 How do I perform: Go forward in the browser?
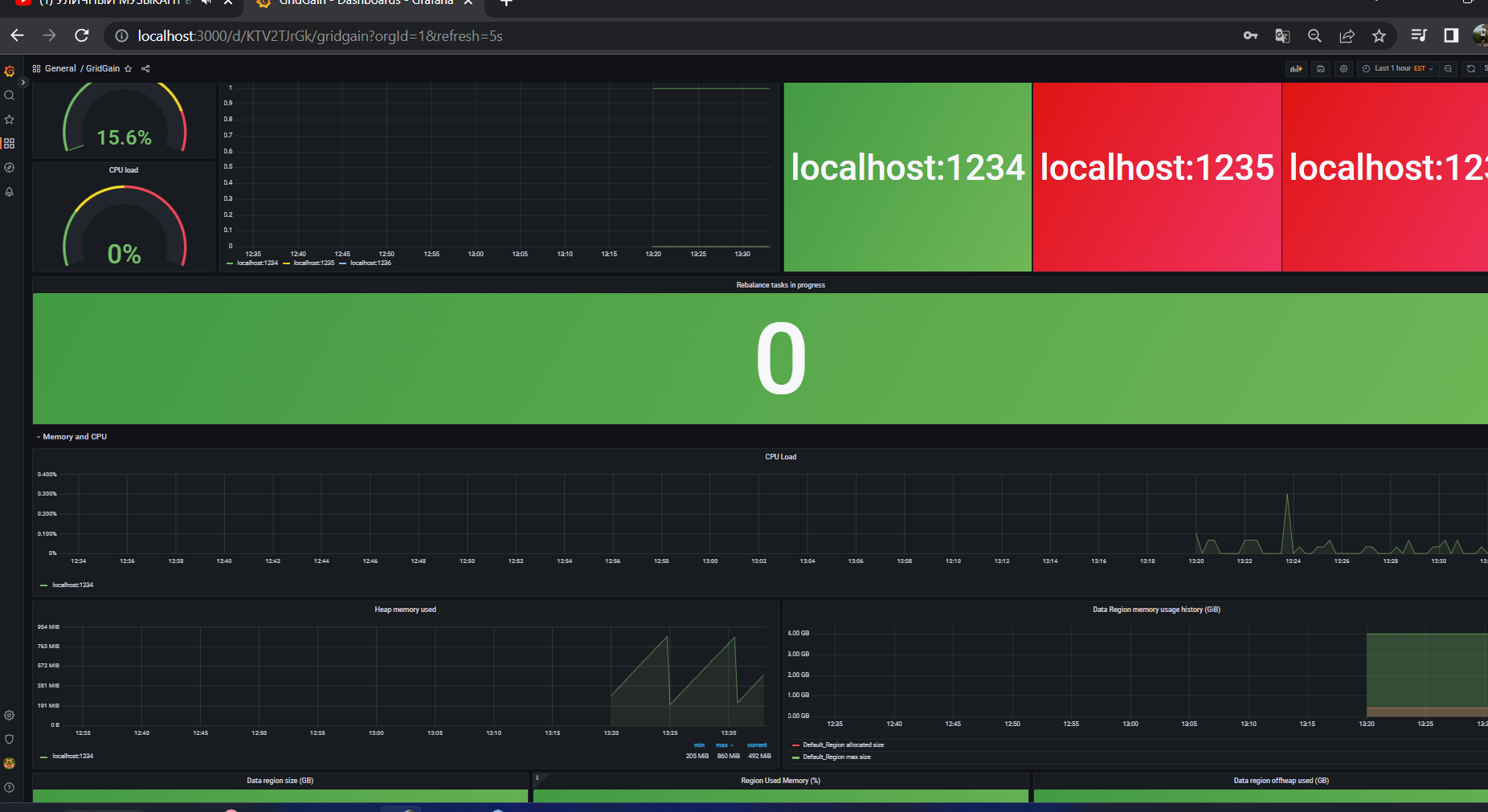click(50, 35)
